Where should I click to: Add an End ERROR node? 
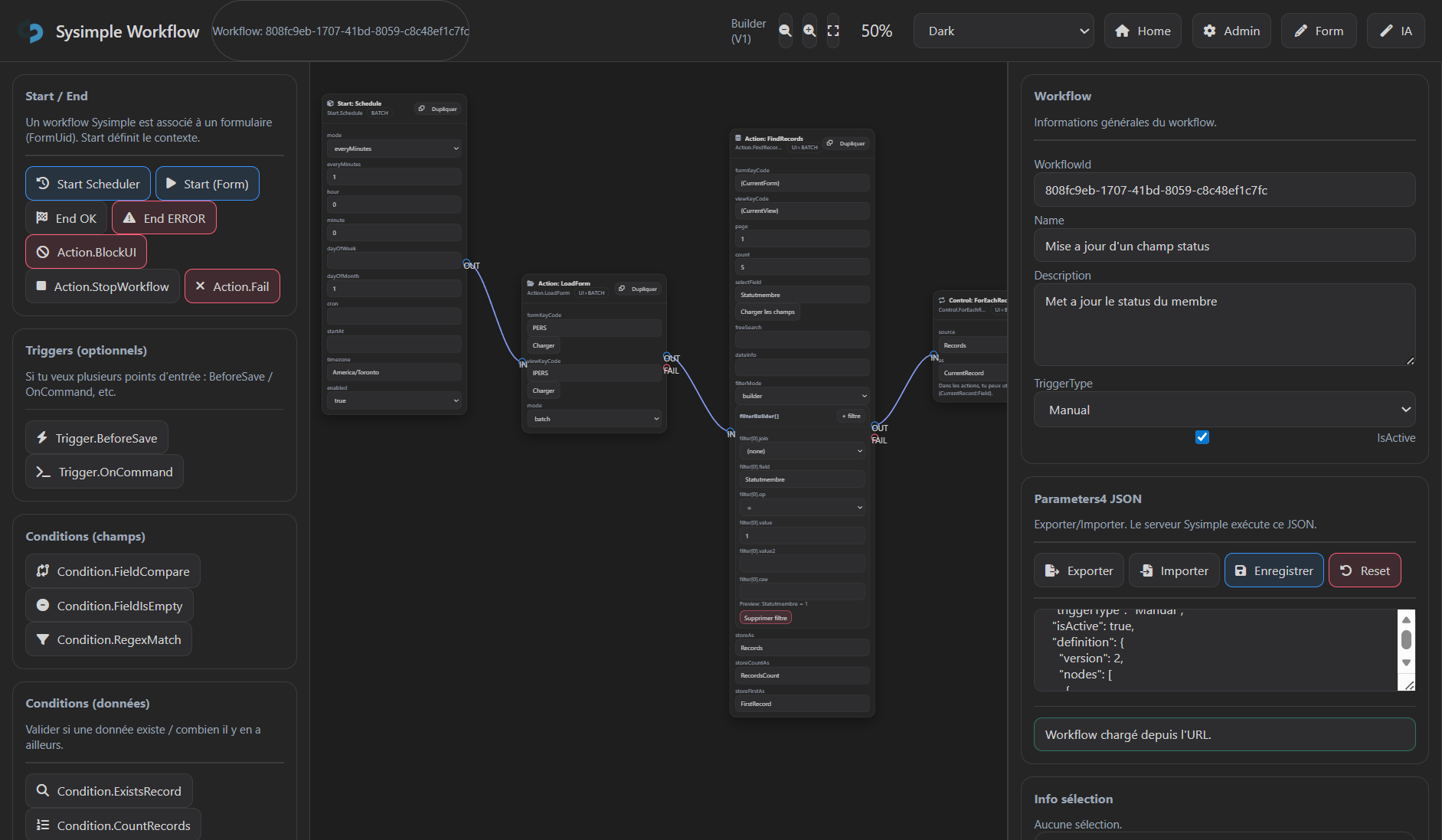164,218
